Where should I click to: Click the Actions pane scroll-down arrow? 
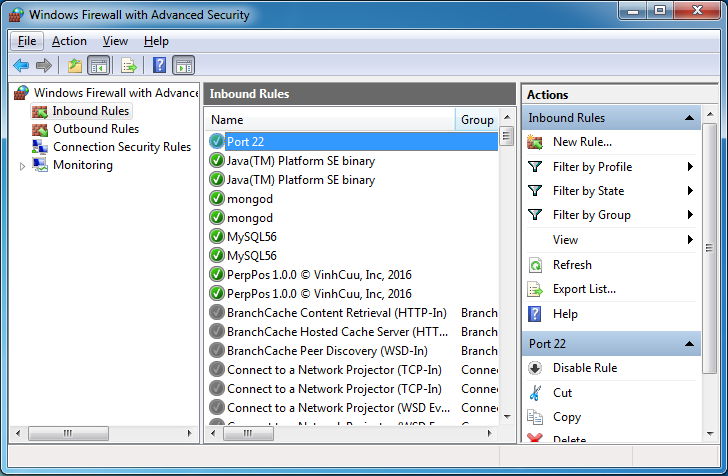710,434
